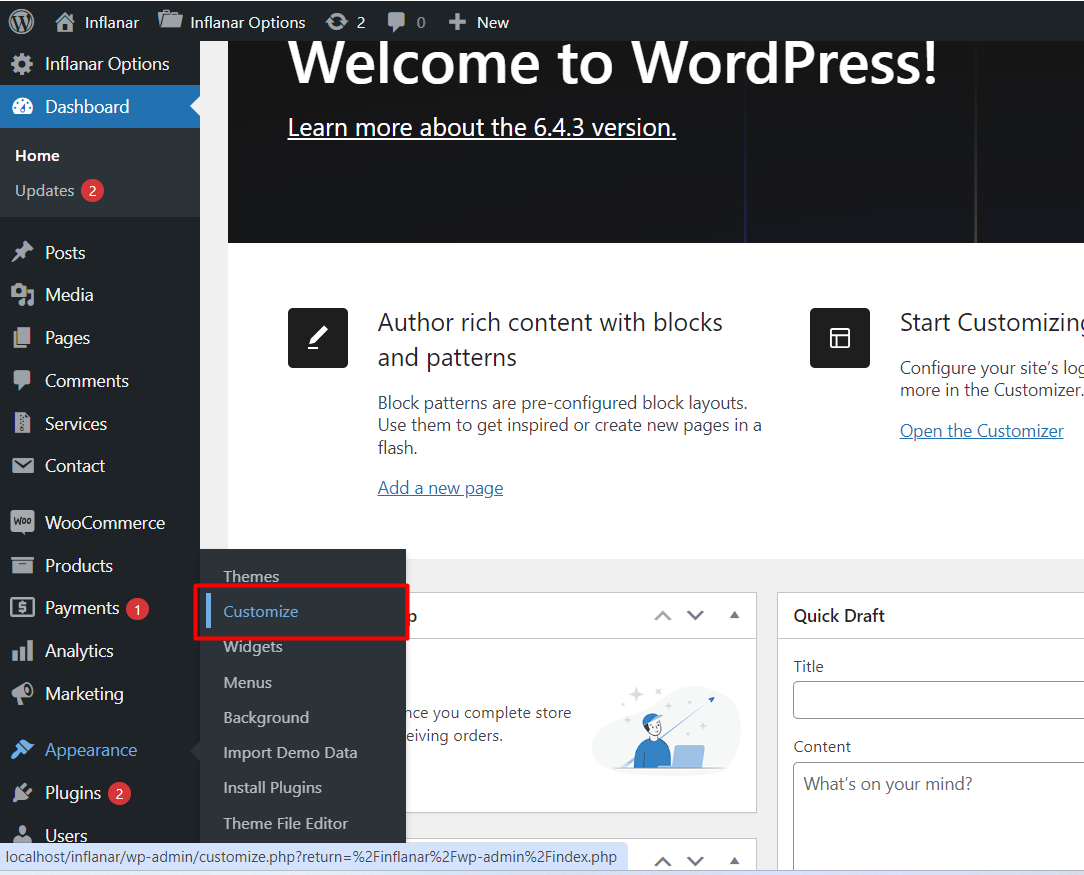Click the Media library icon
1084x875 pixels.
(x=22, y=295)
